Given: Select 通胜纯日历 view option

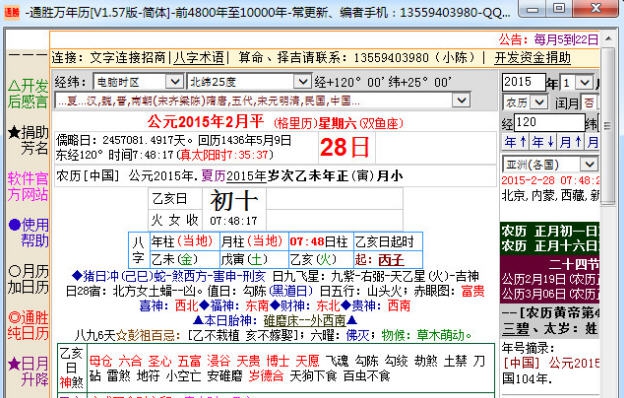Looking at the screenshot, I should pos(28,326).
